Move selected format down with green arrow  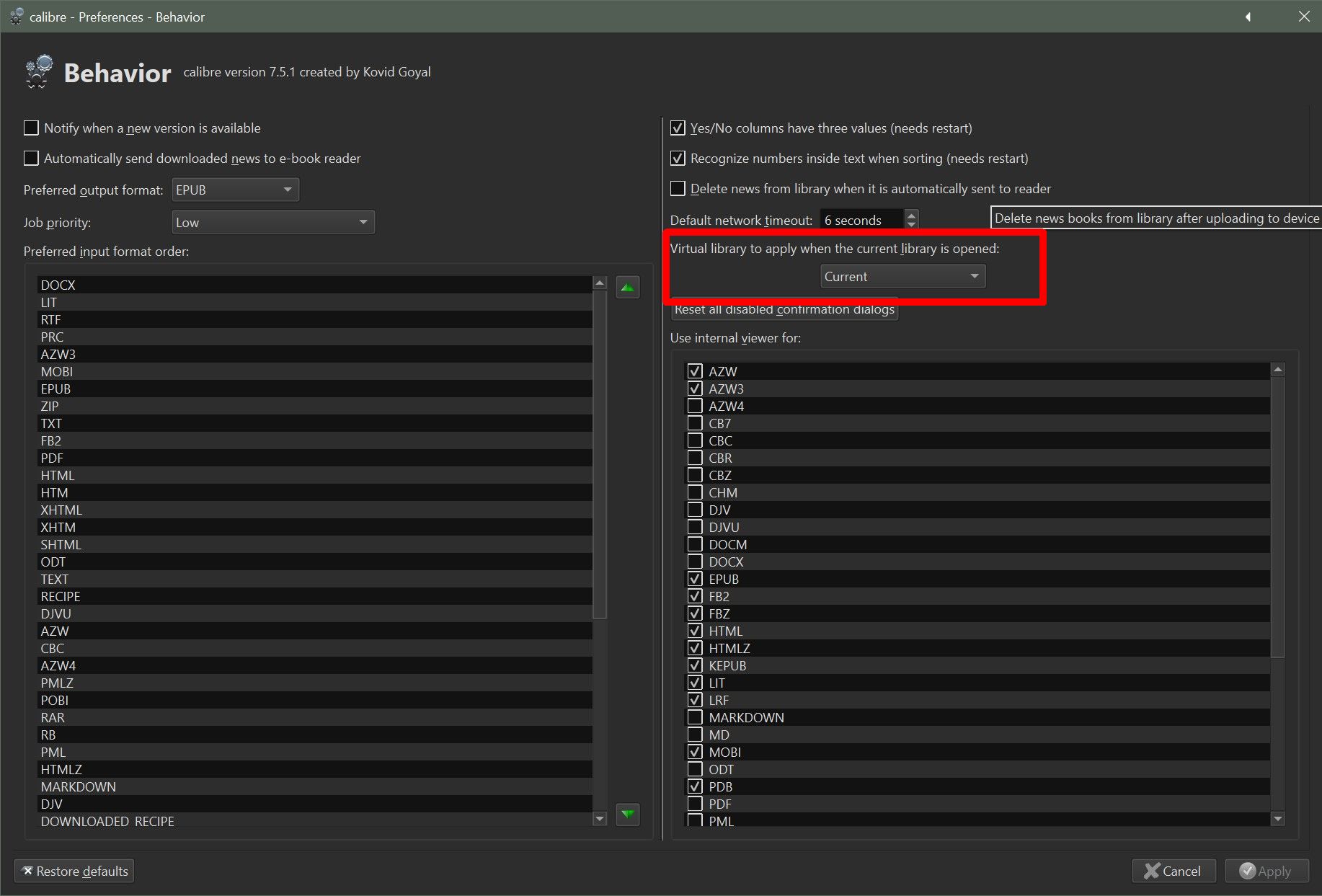(627, 814)
